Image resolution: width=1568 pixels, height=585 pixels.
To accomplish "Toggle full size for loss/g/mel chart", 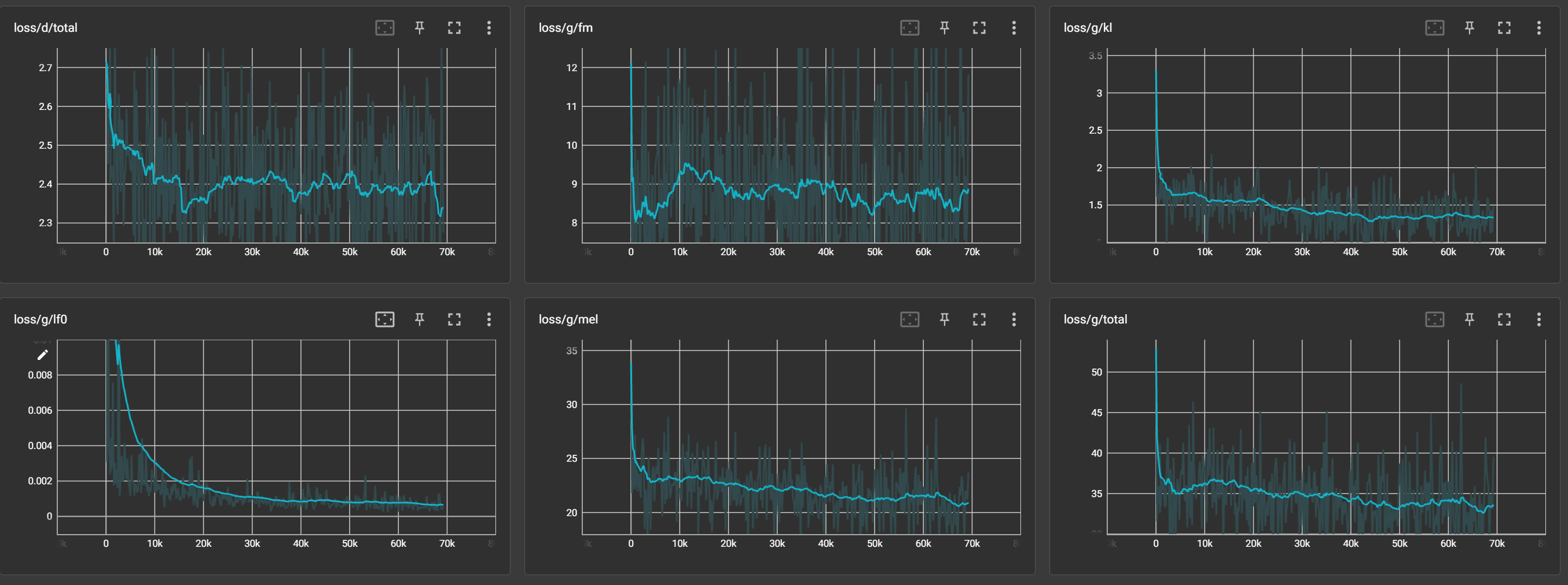I will click(979, 319).
